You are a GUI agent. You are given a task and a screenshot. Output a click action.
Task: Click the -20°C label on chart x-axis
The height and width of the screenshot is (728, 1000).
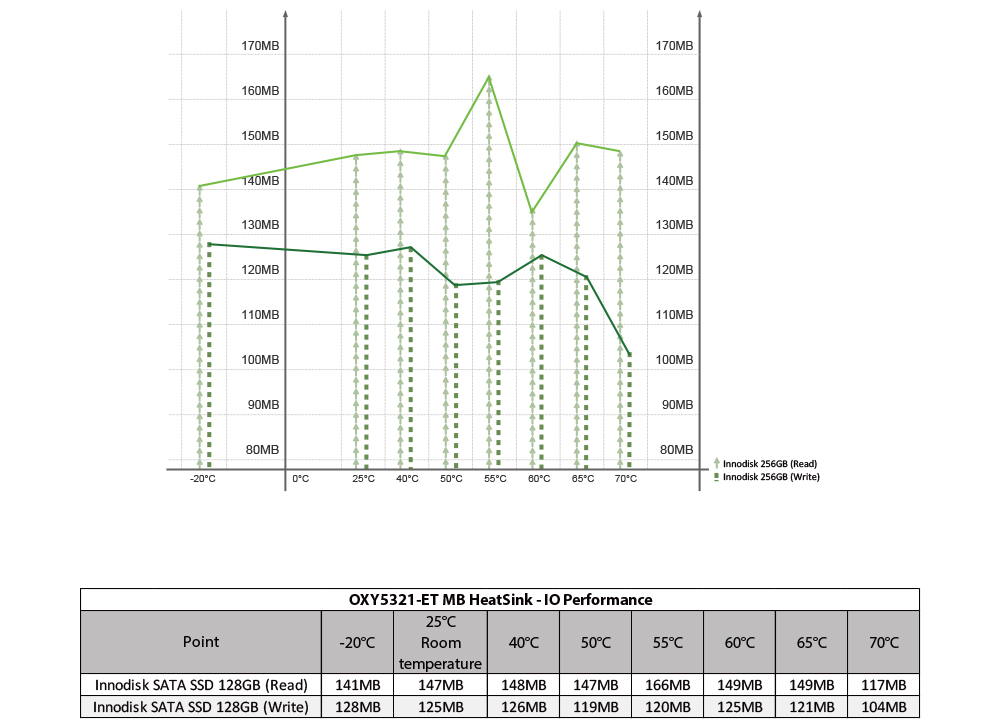(203, 479)
